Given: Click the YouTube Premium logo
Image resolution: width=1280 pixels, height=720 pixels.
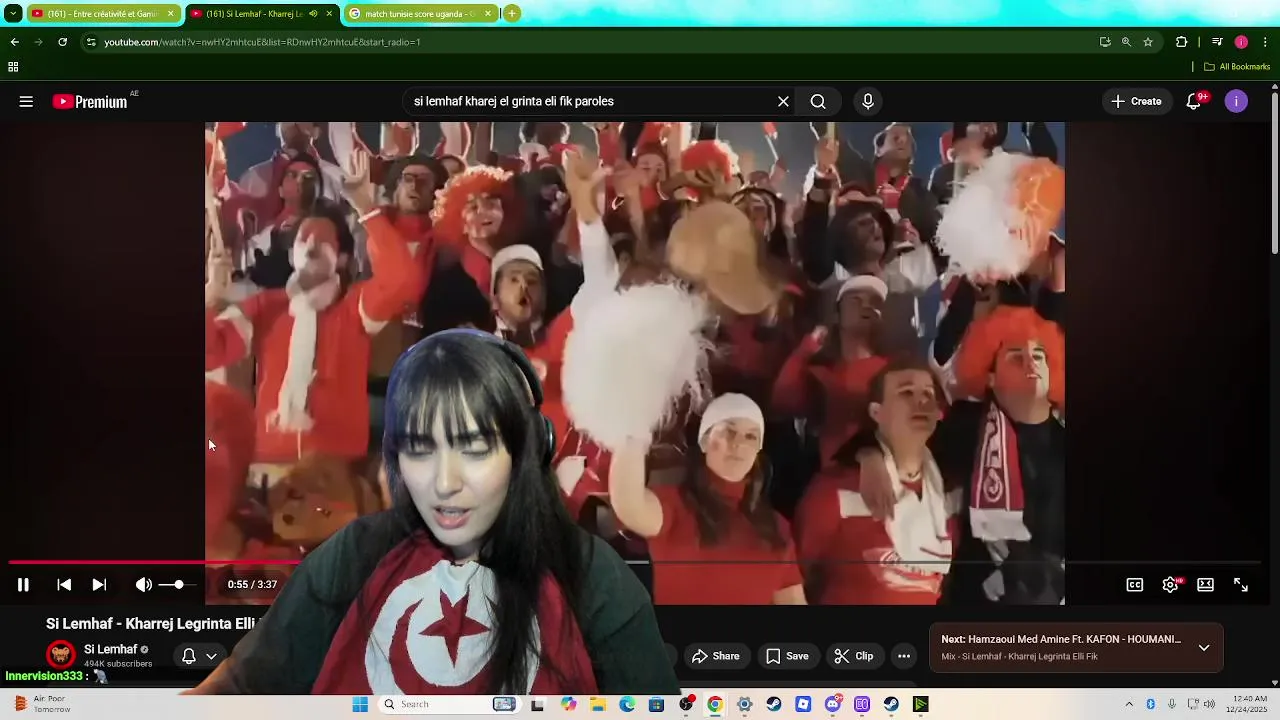Looking at the screenshot, I should 92,101.
